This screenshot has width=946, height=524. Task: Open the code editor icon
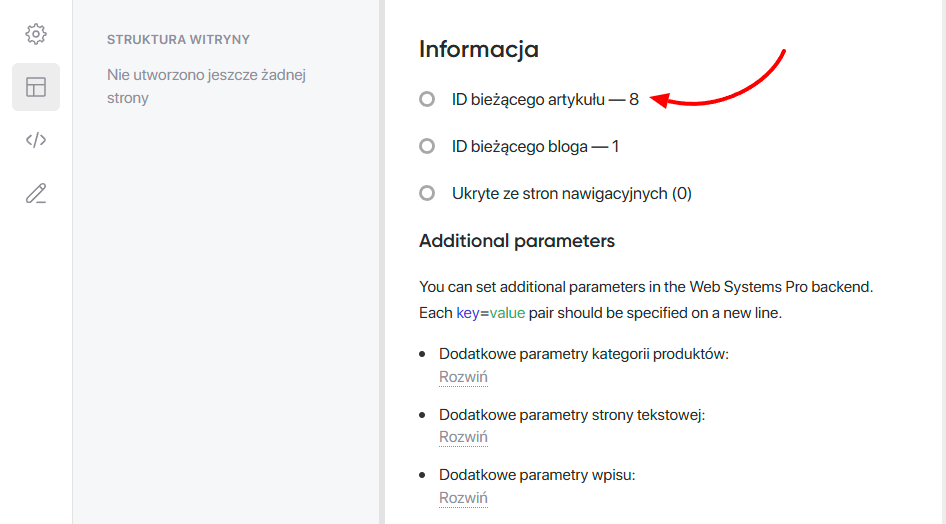pyautogui.click(x=36, y=140)
